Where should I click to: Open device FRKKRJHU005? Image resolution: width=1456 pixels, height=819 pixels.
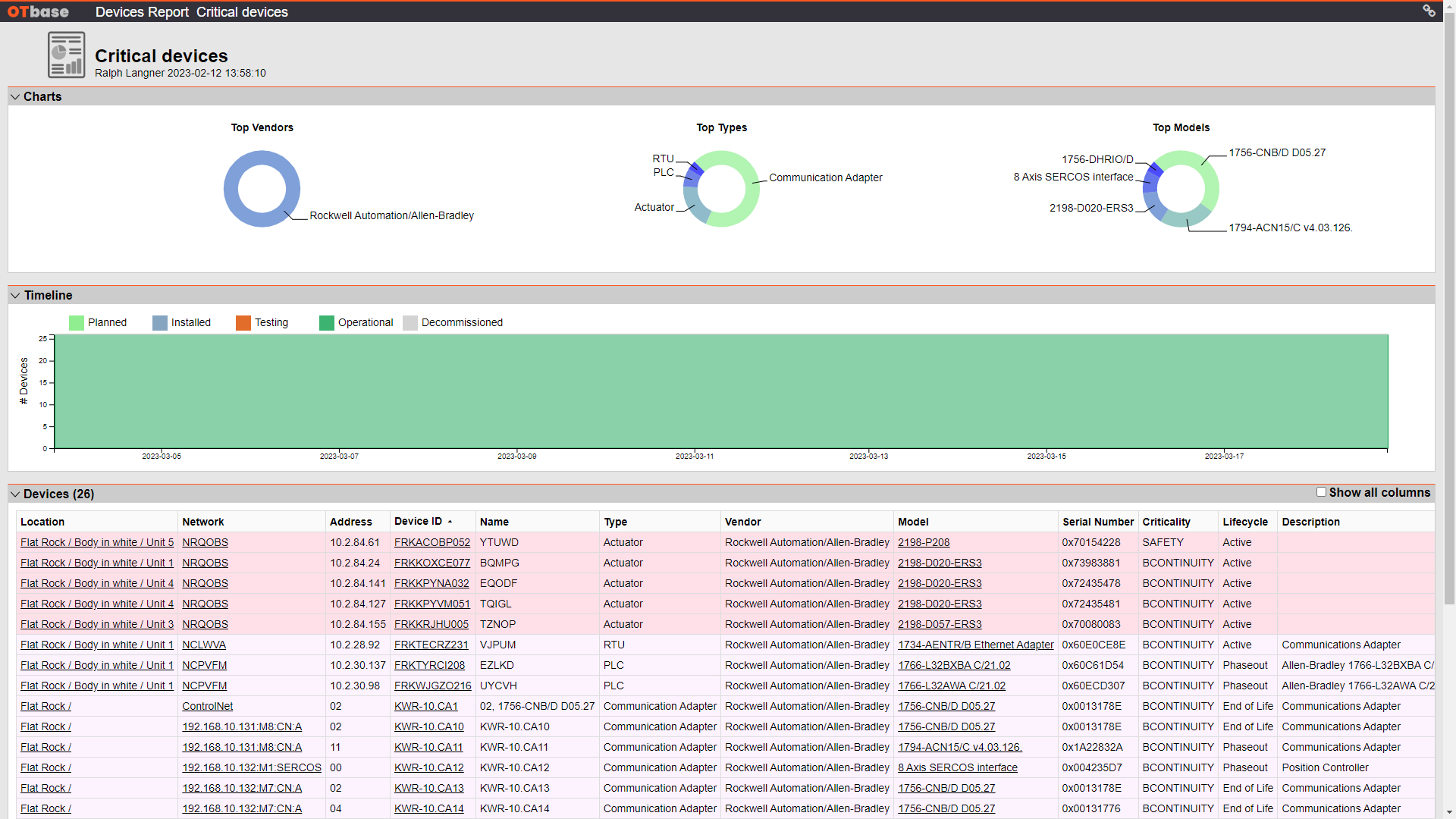[x=431, y=625]
